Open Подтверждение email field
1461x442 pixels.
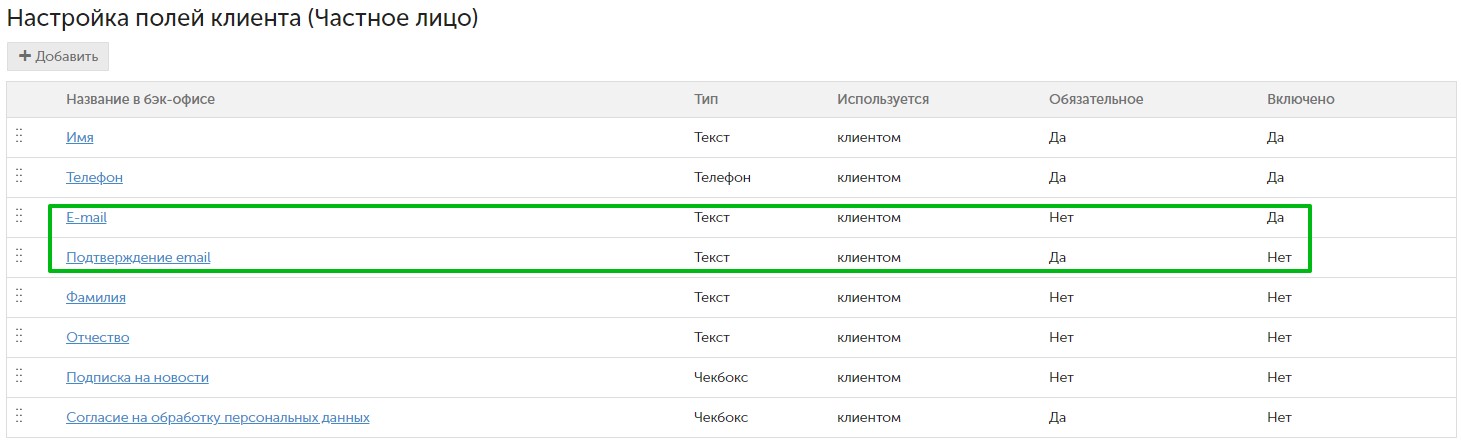coord(138,257)
